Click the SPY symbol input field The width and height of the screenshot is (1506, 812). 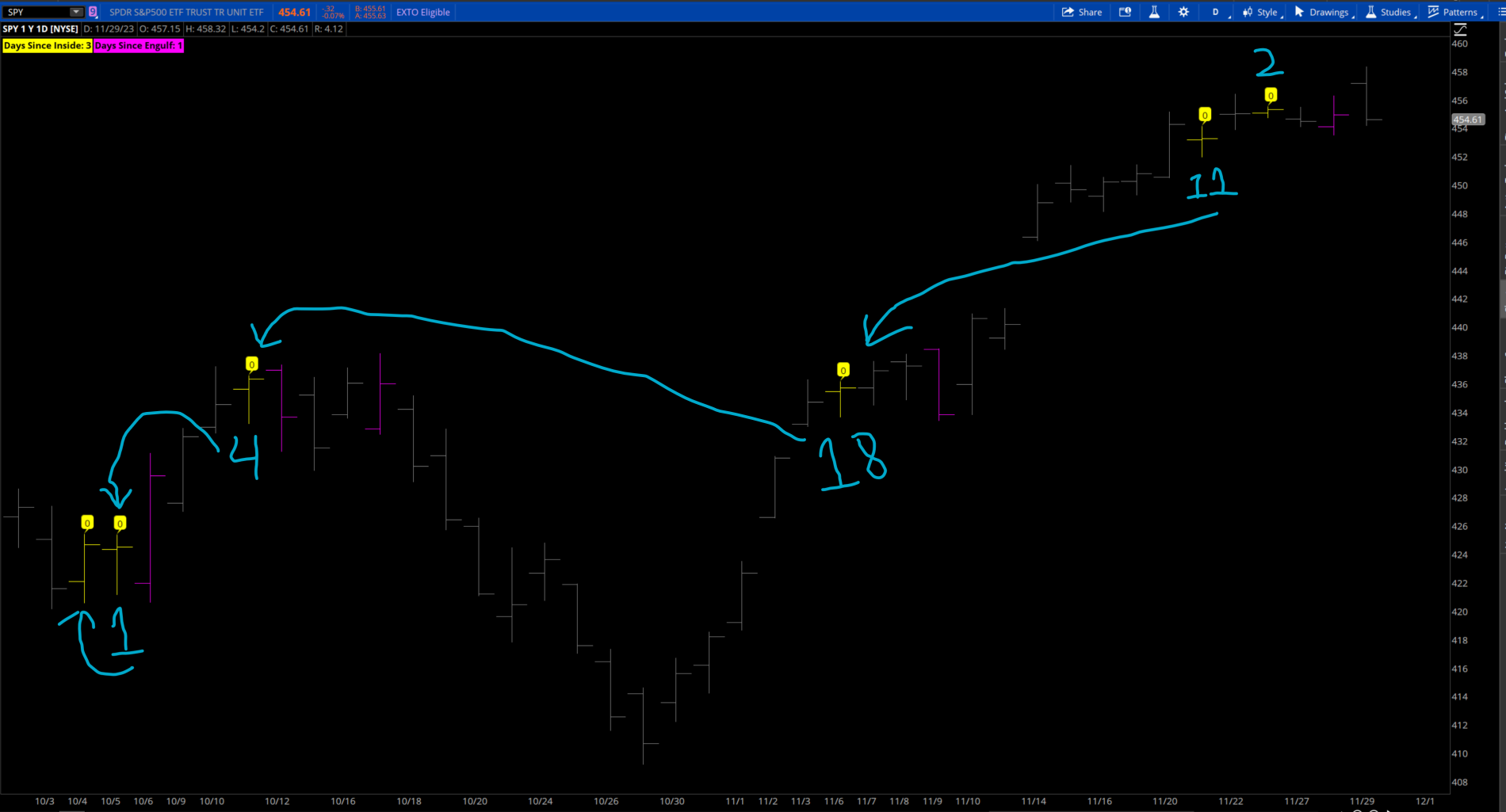coord(36,12)
